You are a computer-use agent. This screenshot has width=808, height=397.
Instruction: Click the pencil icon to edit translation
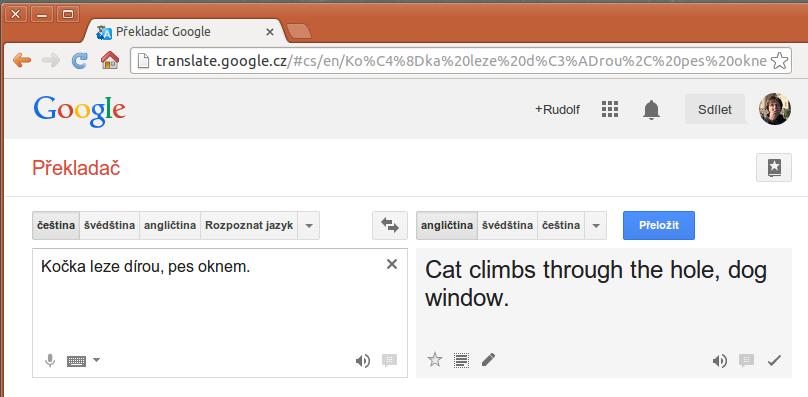pyautogui.click(x=488, y=360)
